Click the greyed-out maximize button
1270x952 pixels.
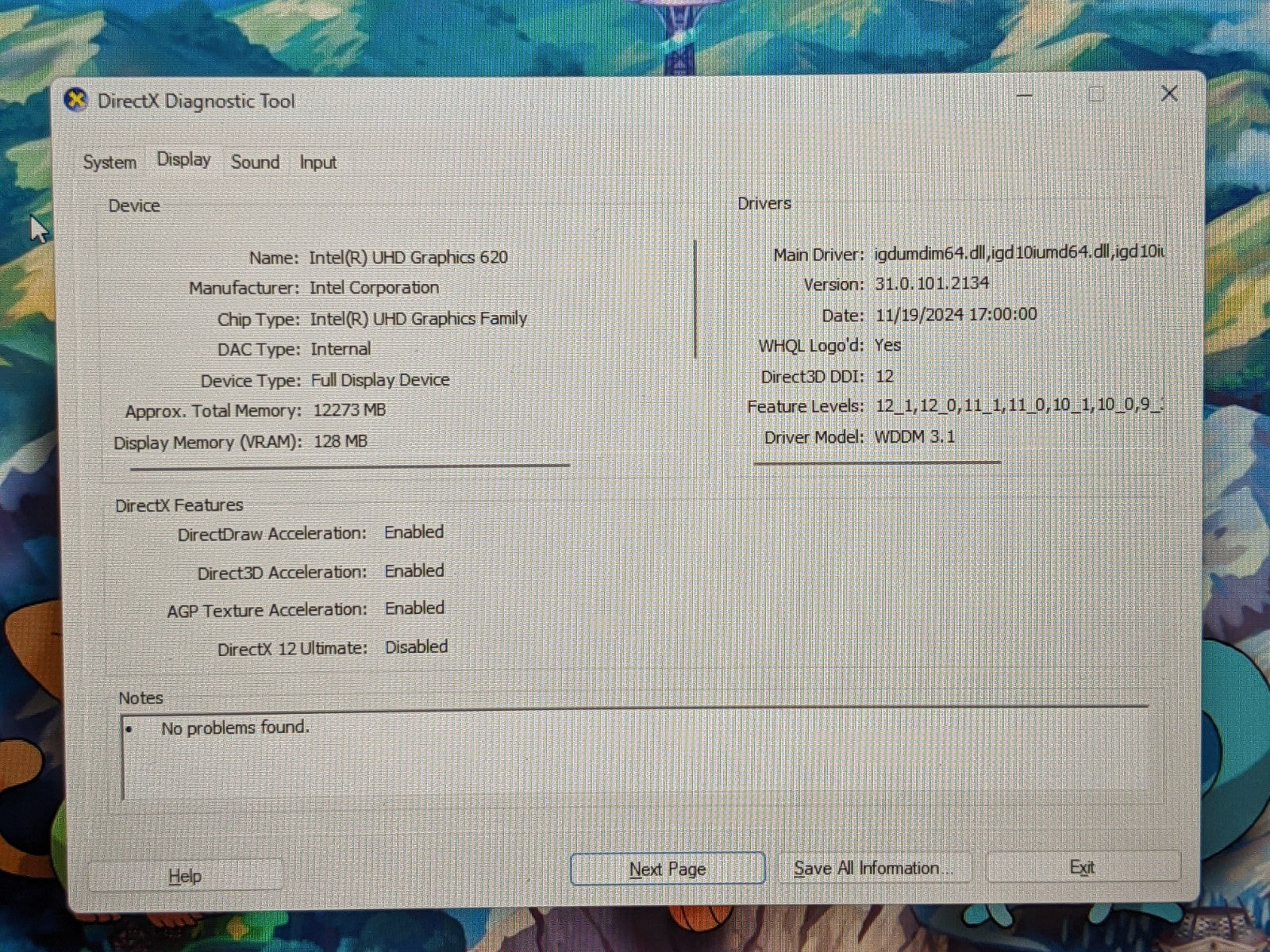tap(1096, 94)
